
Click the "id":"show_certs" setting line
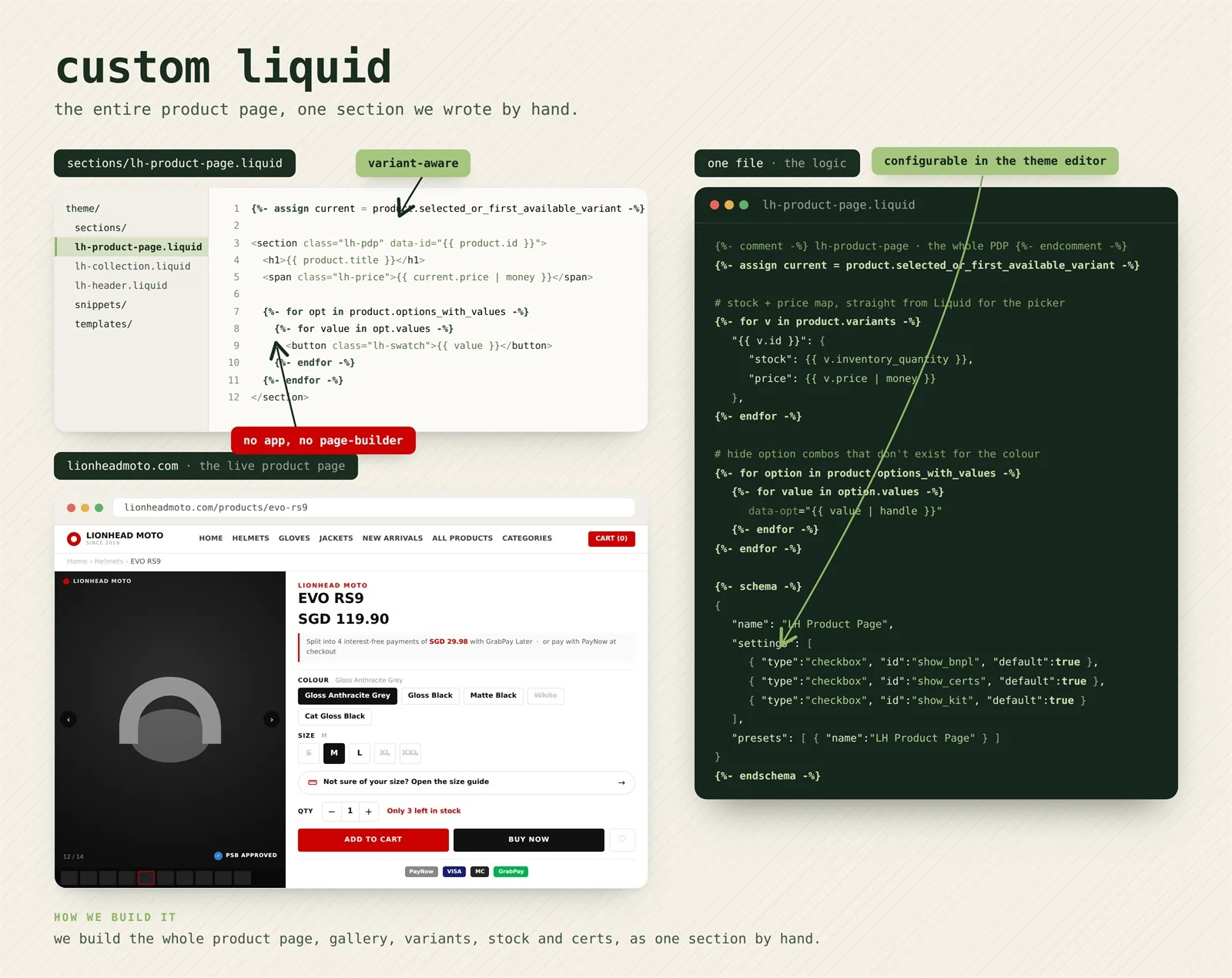click(926, 682)
